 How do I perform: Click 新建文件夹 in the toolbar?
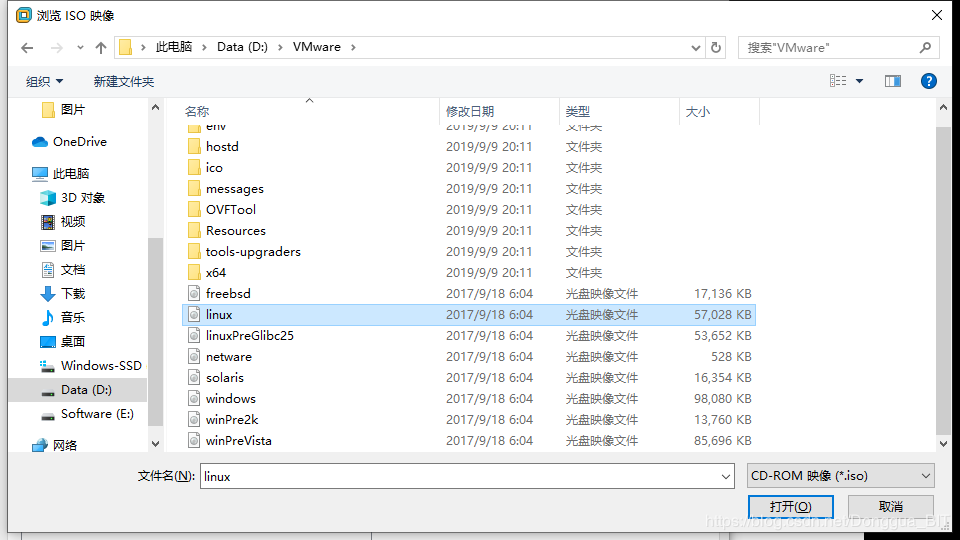coord(124,81)
